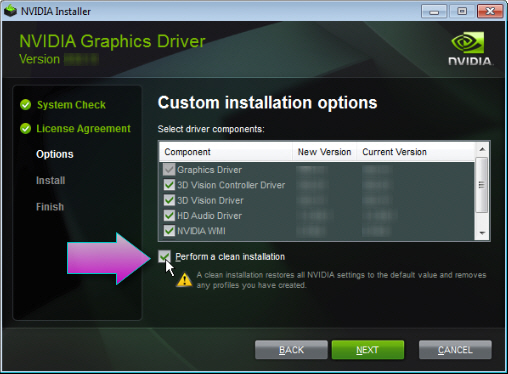Click the New Version column header
508x374 pixels.
[324, 152]
